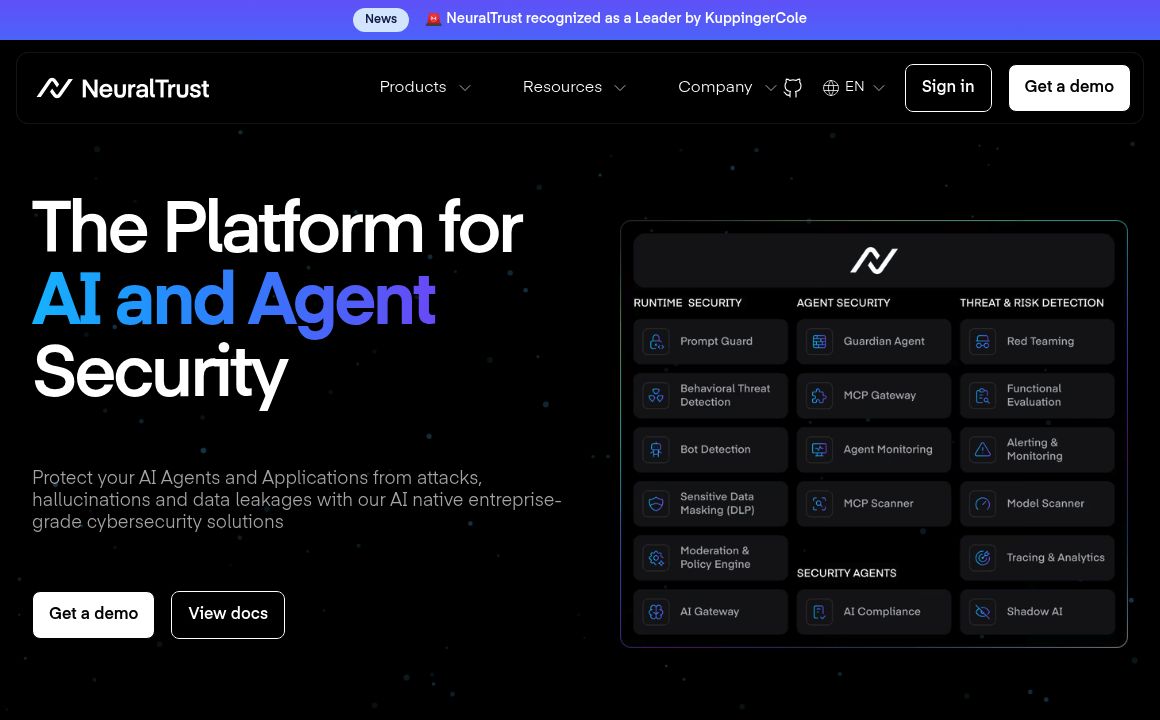Click the Prompt Guard lock icon
This screenshot has width=1160, height=720.
(656, 342)
